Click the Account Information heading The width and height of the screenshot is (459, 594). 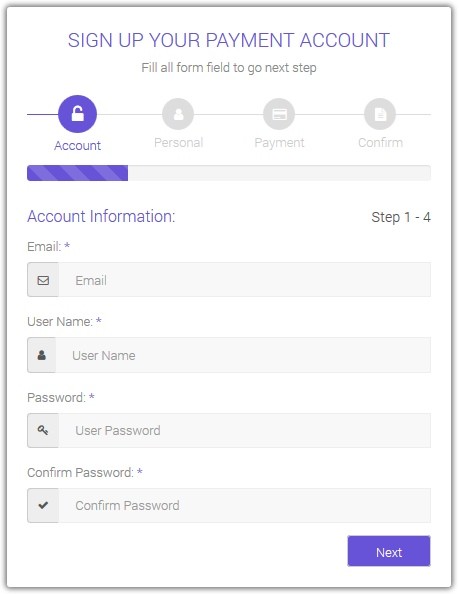101,216
